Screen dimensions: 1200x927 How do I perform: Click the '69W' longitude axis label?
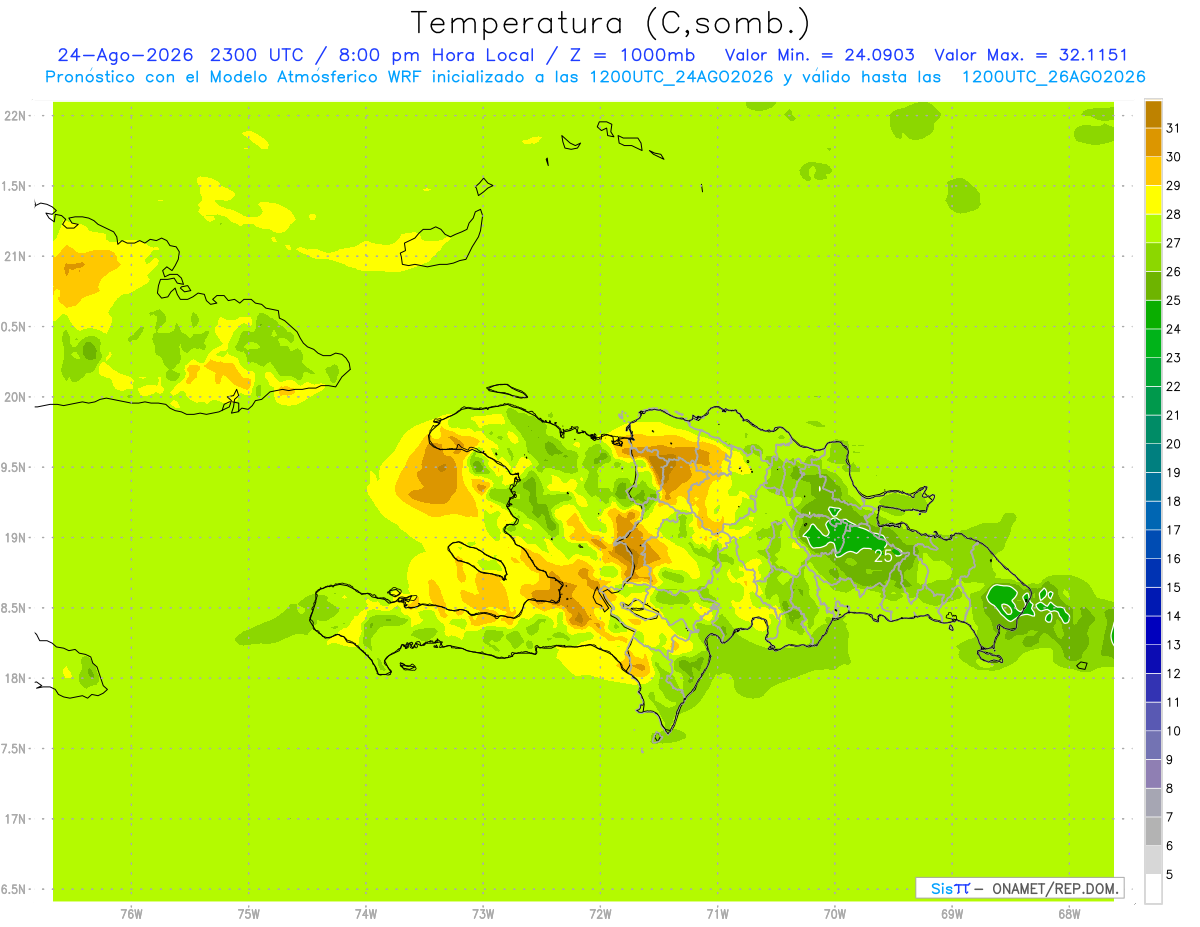pyautogui.click(x=952, y=912)
